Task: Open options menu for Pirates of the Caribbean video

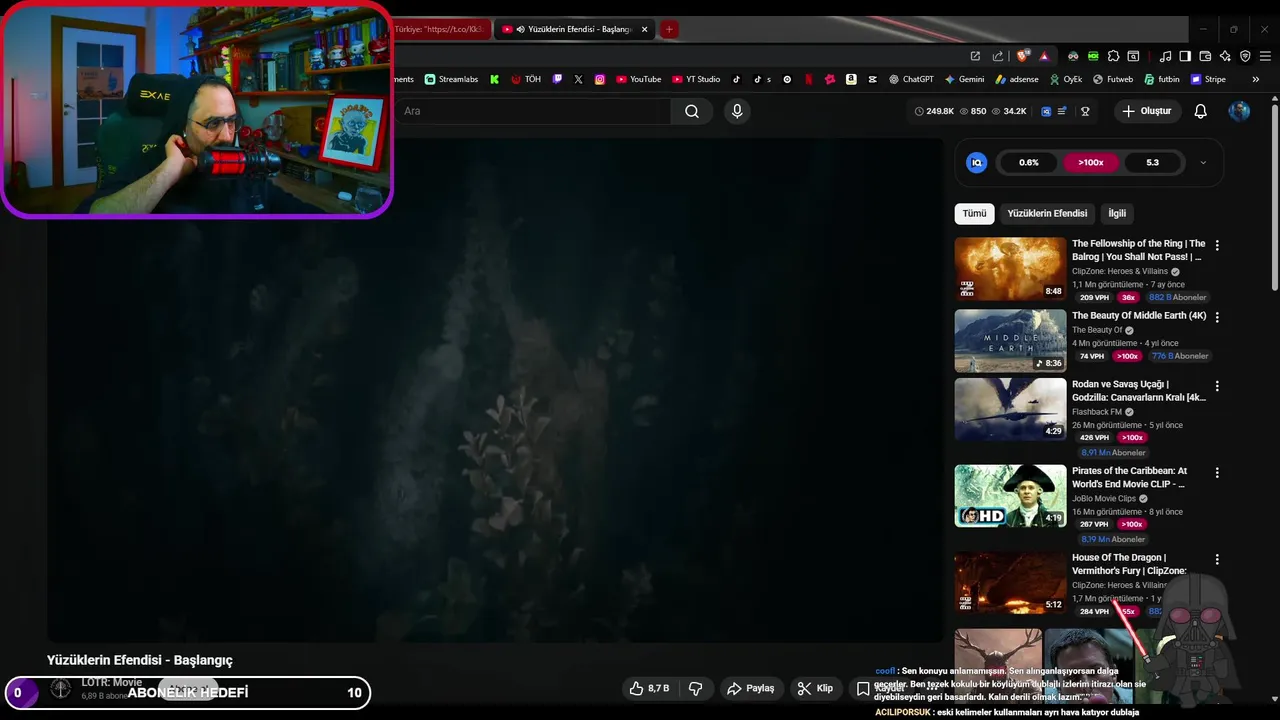Action: click(1217, 472)
